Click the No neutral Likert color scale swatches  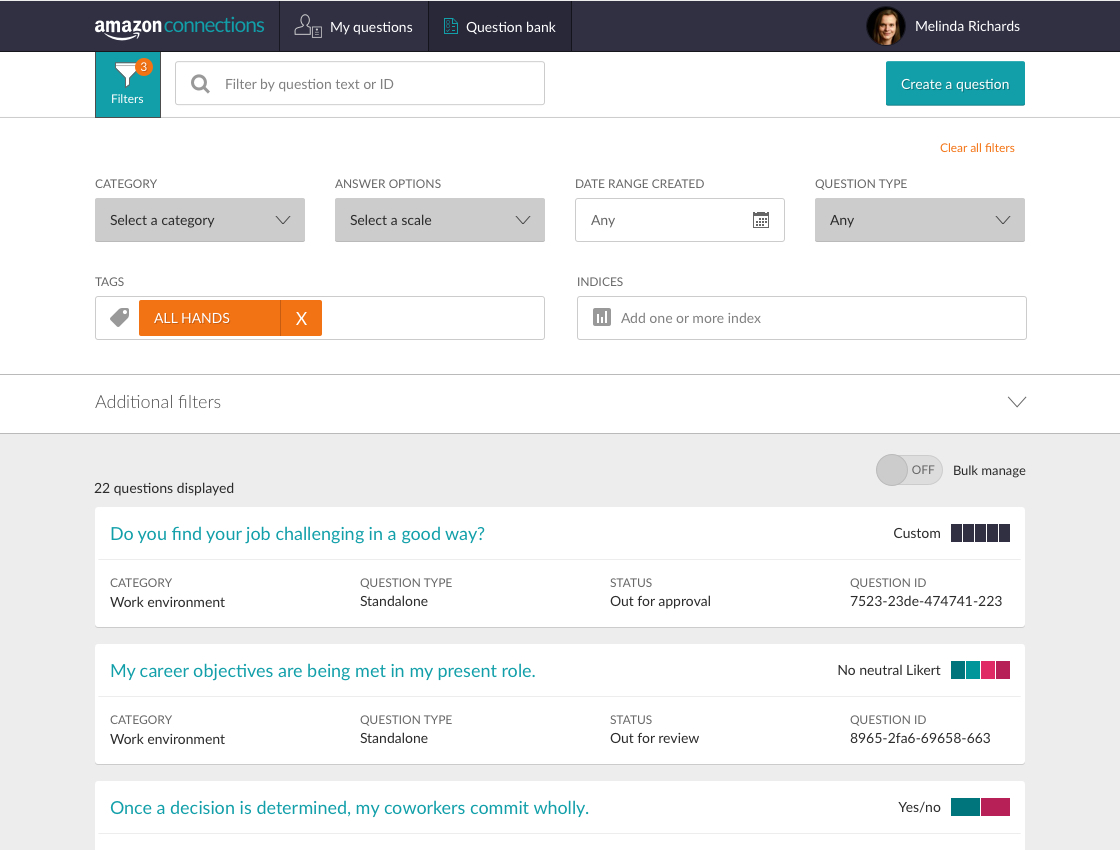[980, 670]
